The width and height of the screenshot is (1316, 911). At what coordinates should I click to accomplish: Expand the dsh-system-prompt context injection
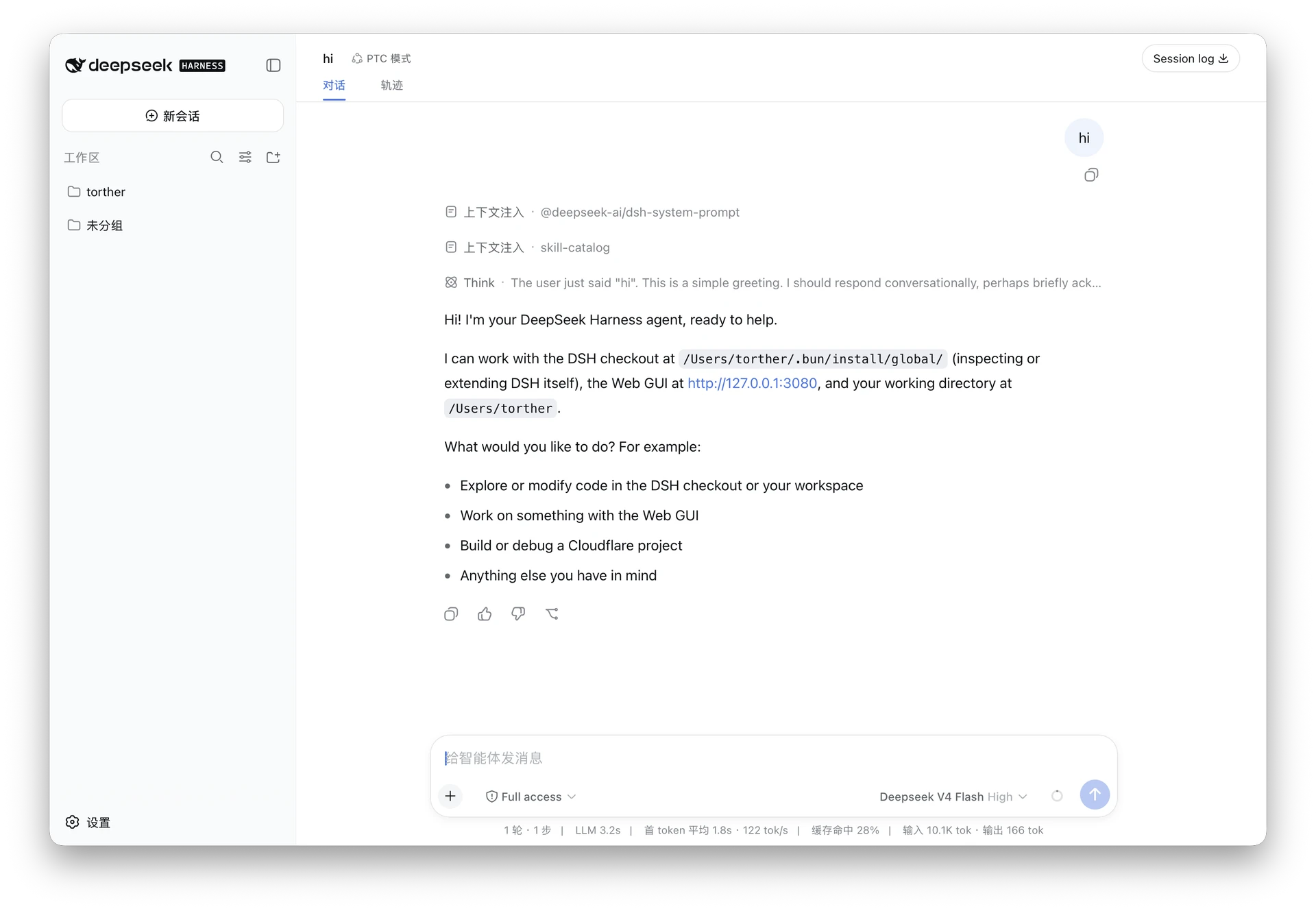pos(592,212)
